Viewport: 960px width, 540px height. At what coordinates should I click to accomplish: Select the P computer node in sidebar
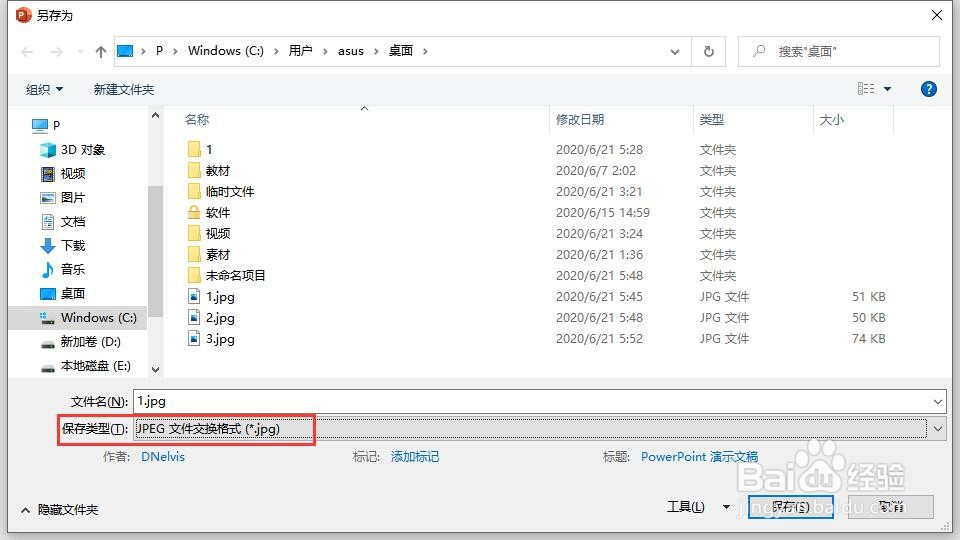[x=46, y=125]
